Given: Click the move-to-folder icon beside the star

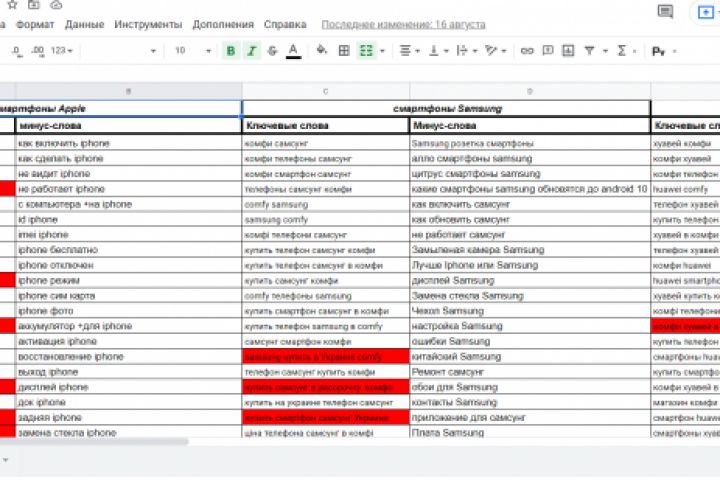Looking at the screenshot, I should point(34,4).
